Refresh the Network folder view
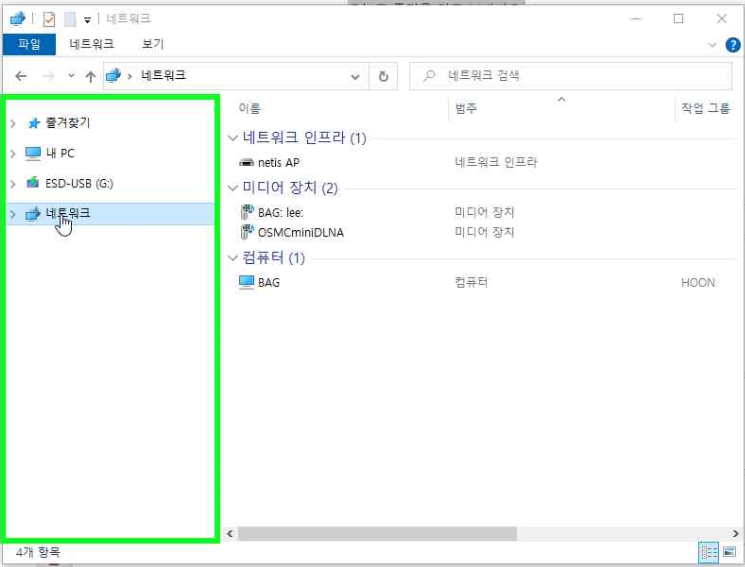Viewport: 745px width, 567px height. click(383, 76)
